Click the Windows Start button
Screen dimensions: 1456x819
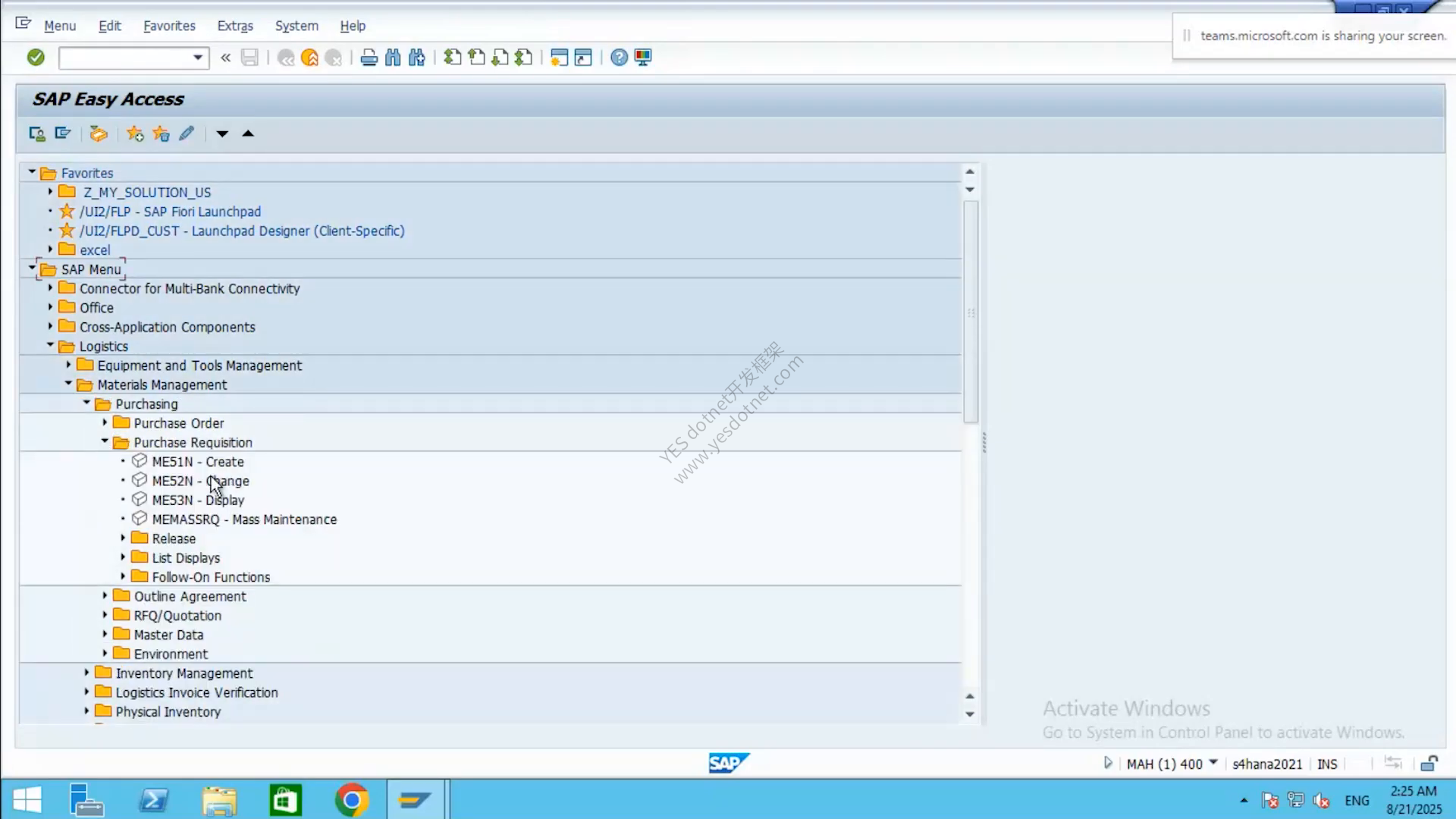[x=27, y=800]
